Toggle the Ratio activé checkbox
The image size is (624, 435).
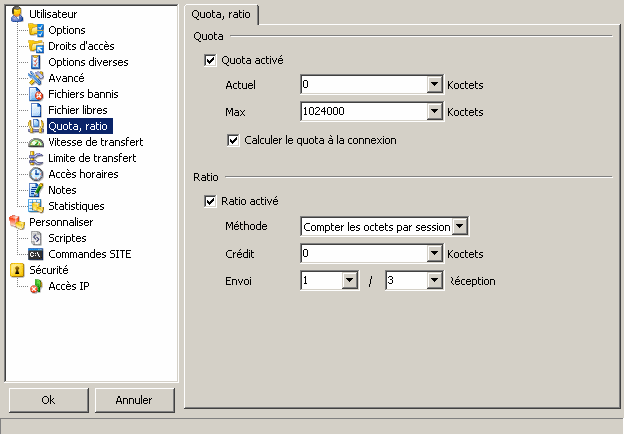[210, 201]
